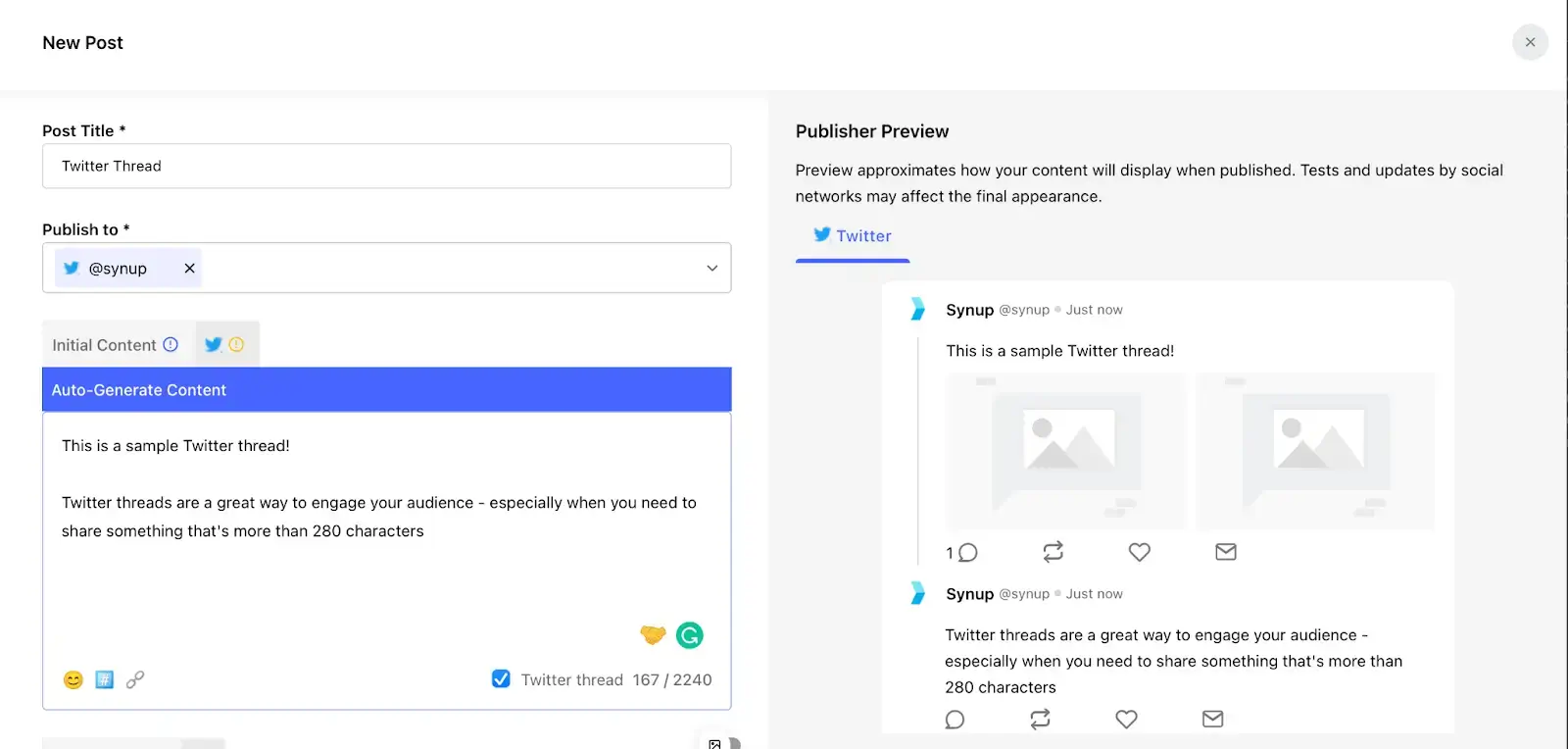Click the heart icon on first tweet preview
1568x749 pixels.
click(1139, 552)
